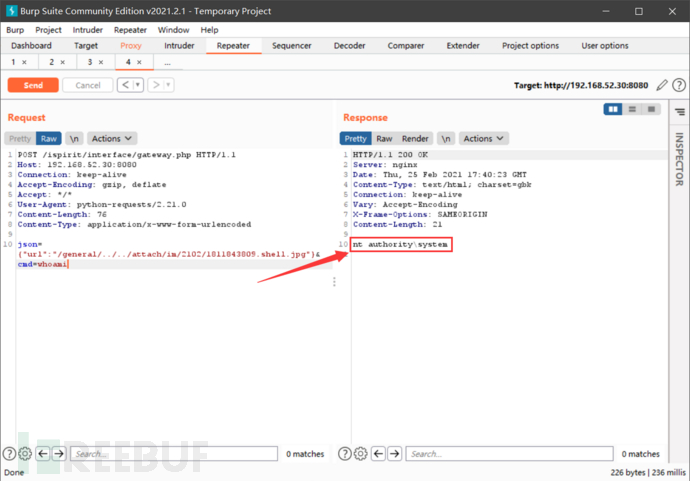Image resolution: width=690 pixels, height=481 pixels.
Task: Open User options tab
Action: click(605, 45)
